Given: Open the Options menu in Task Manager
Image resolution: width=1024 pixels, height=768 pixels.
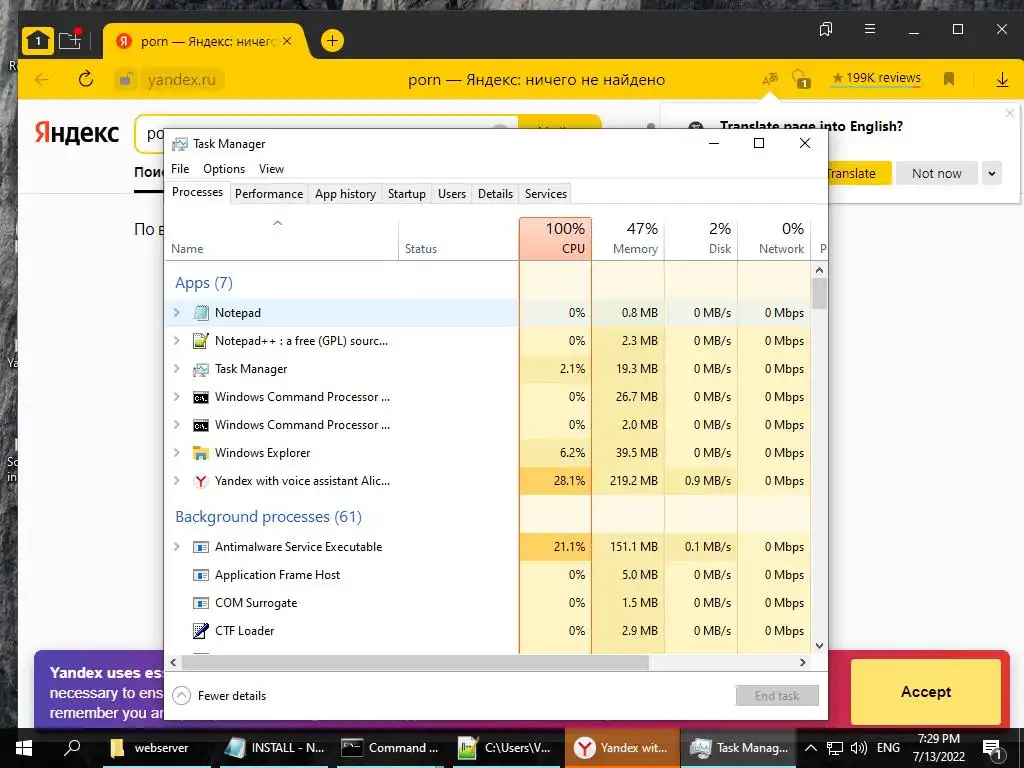Looking at the screenshot, I should point(224,168).
